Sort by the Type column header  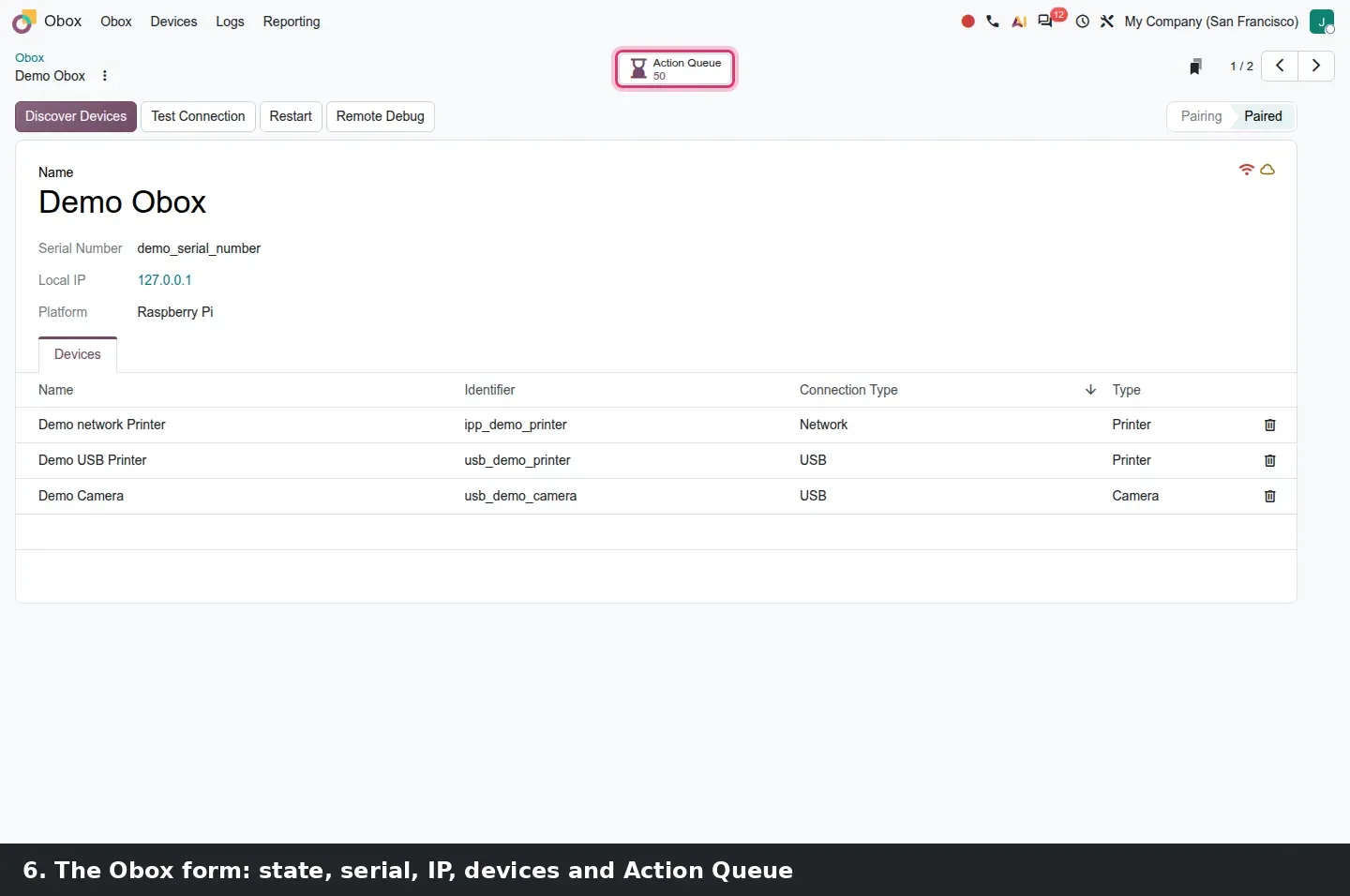tap(1127, 390)
